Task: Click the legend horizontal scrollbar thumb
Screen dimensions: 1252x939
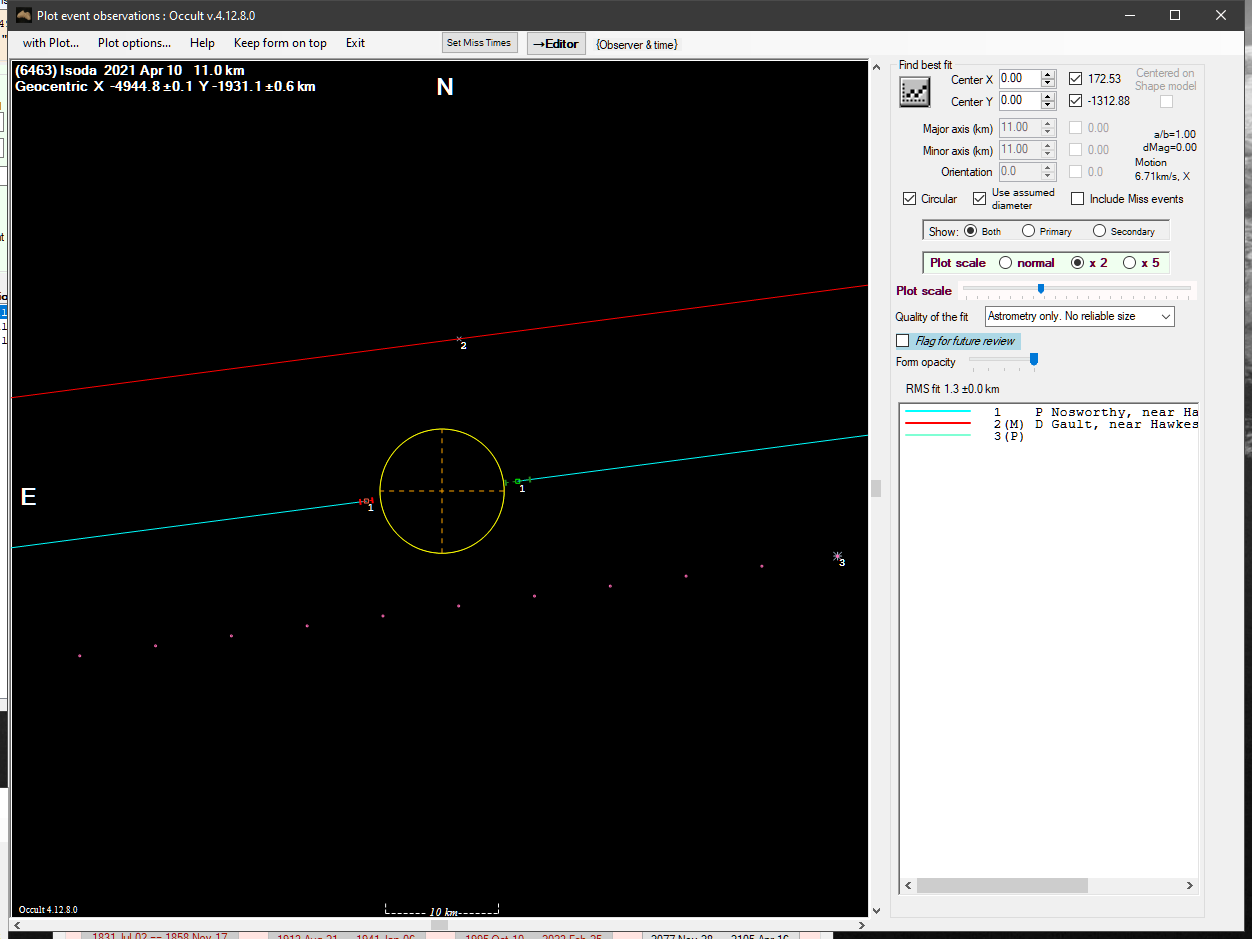Action: (x=1002, y=886)
